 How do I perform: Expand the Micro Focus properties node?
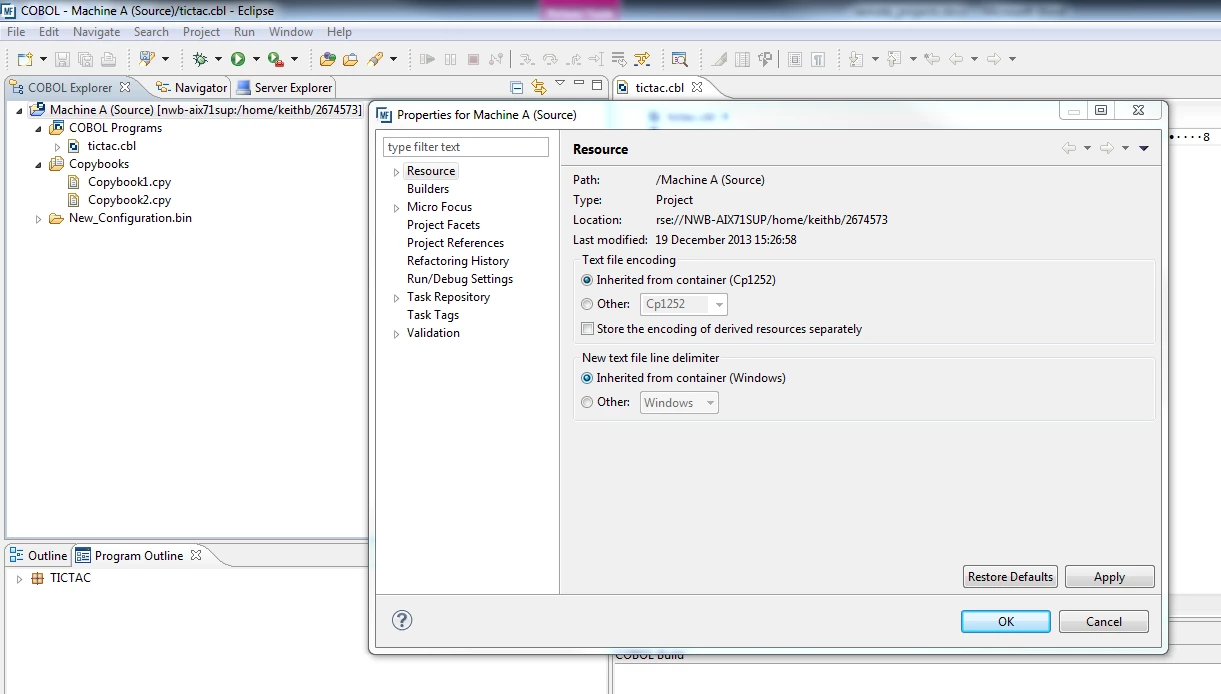click(396, 208)
